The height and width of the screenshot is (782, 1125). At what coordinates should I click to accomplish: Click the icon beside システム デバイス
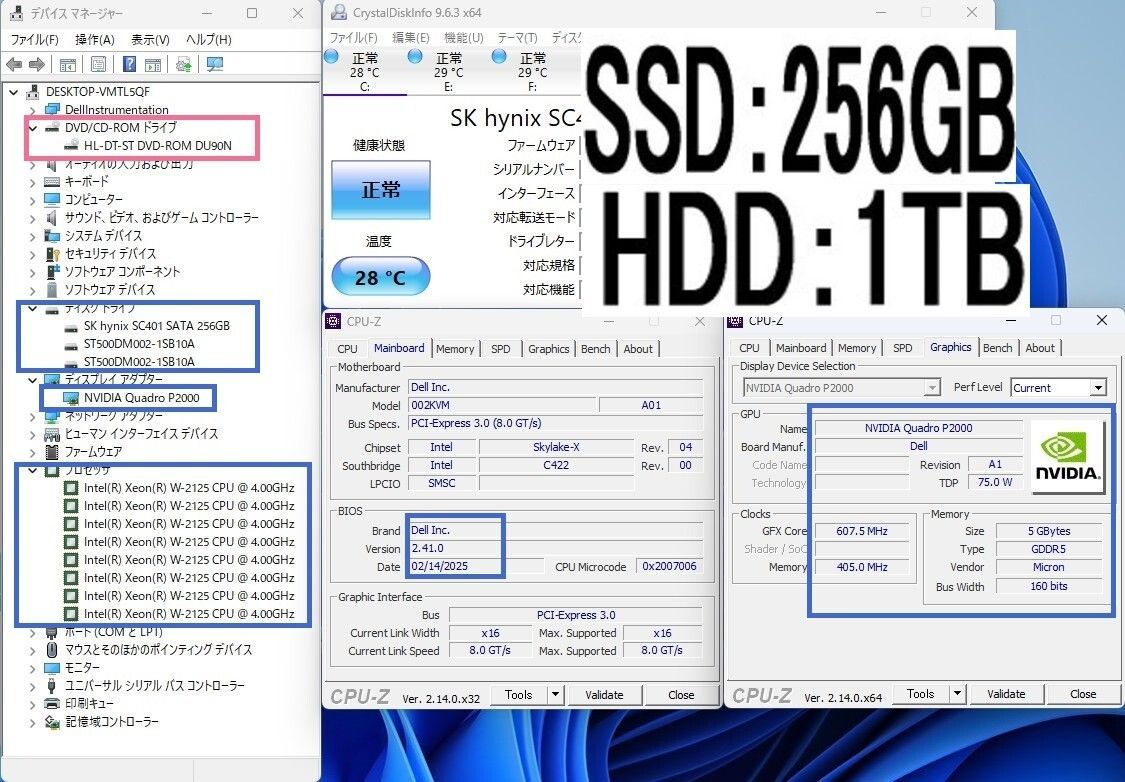52,235
